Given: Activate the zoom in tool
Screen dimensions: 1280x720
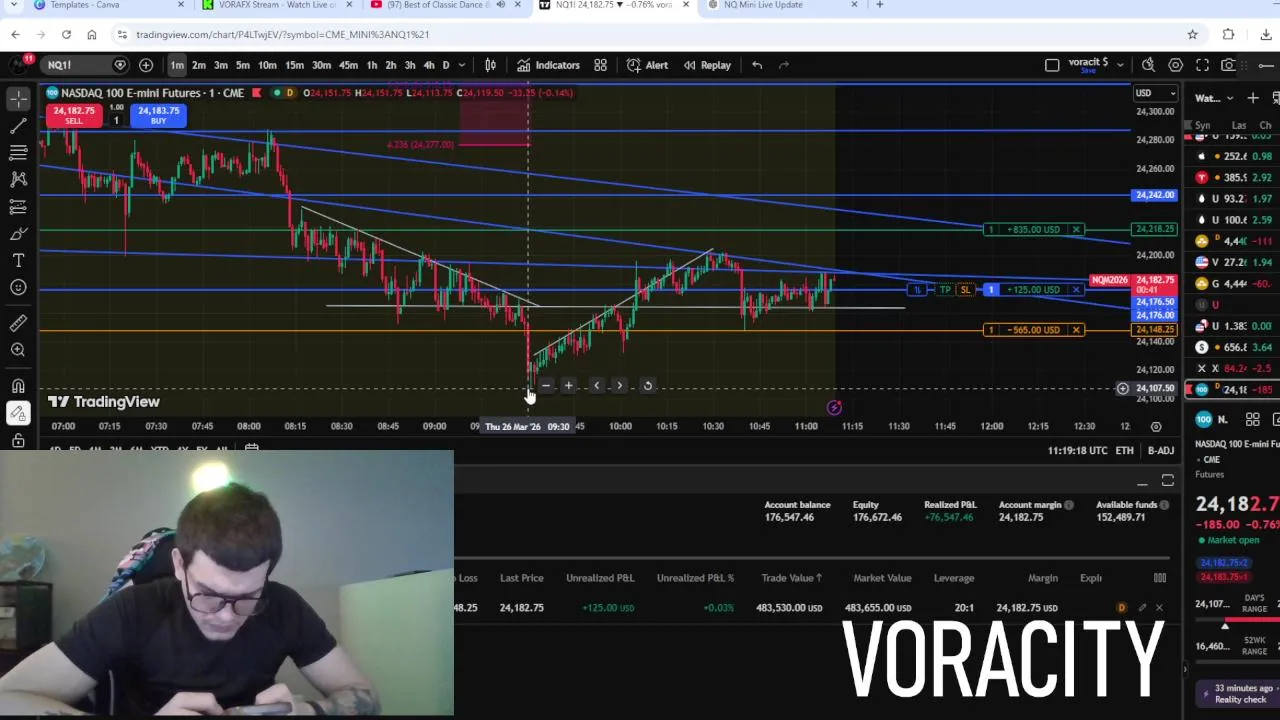Looking at the screenshot, I should point(18,350).
